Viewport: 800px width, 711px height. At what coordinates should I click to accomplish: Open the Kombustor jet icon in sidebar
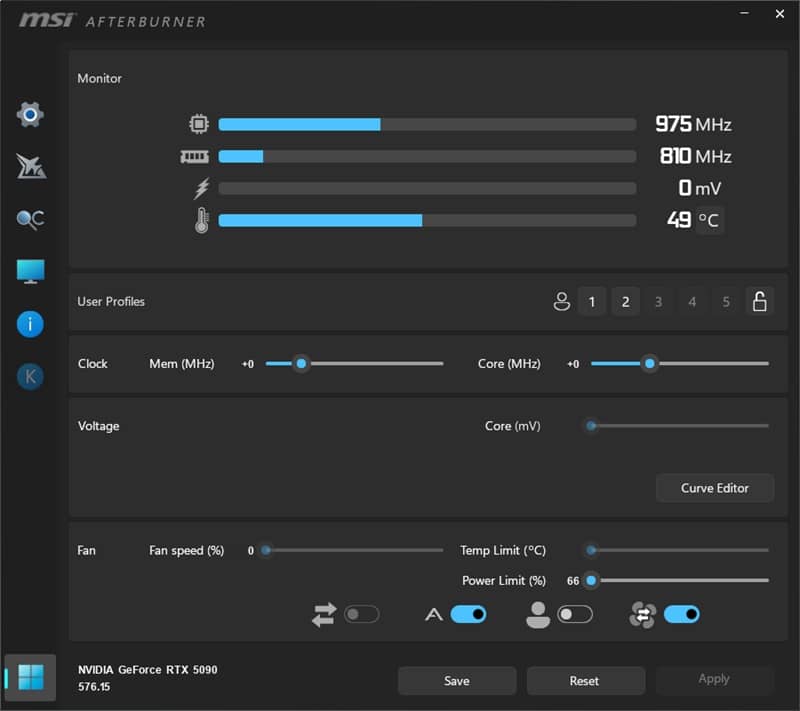[31, 166]
